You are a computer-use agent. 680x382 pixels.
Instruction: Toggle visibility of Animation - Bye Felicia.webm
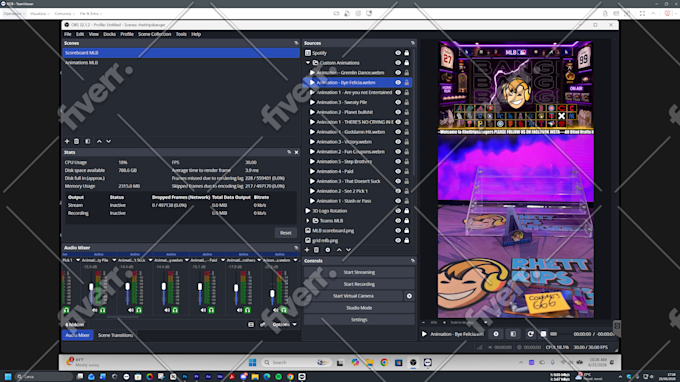(x=398, y=82)
